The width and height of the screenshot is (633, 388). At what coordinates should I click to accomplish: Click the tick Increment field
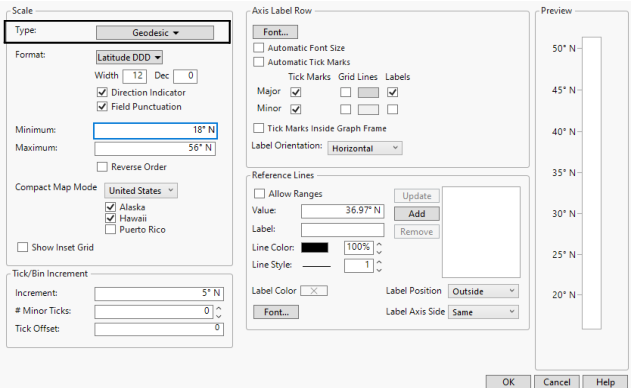[159, 294]
